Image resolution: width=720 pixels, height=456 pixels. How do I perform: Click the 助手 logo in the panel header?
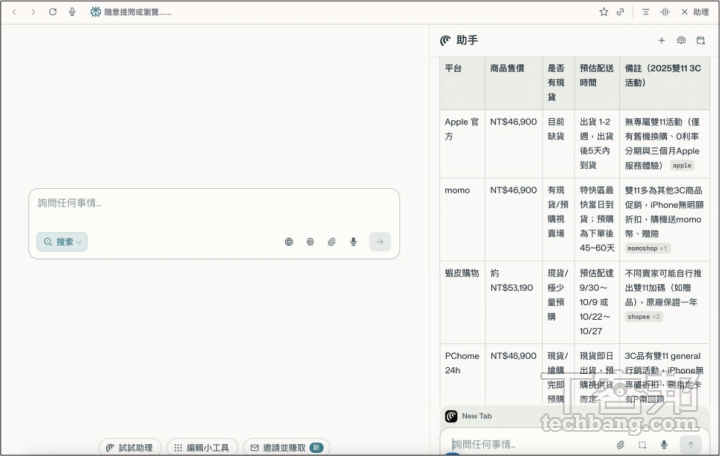(x=445, y=40)
